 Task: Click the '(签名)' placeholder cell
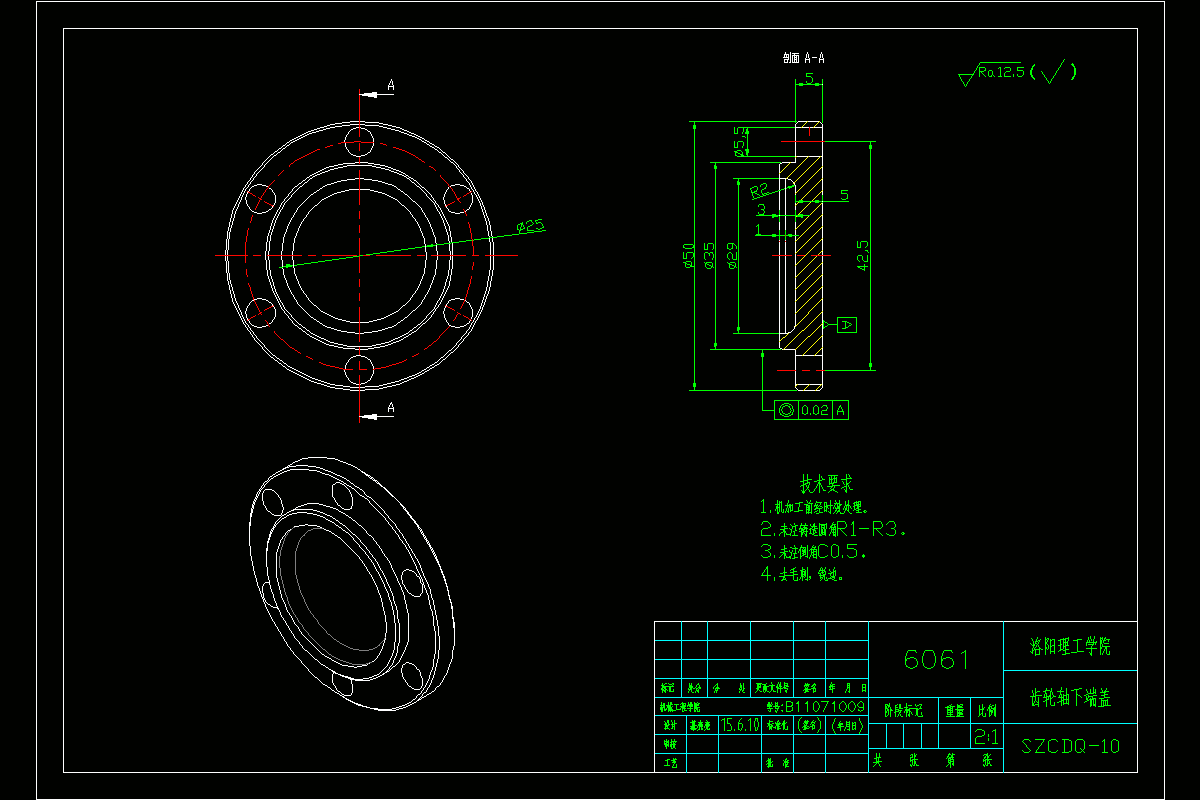tap(810, 725)
